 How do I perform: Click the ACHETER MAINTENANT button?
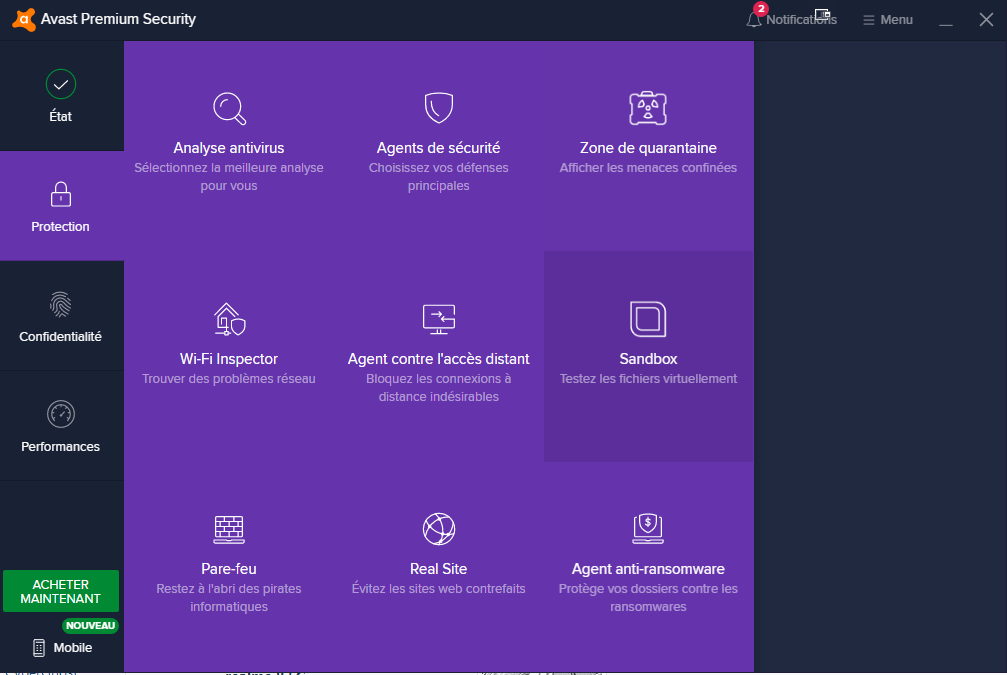click(61, 591)
